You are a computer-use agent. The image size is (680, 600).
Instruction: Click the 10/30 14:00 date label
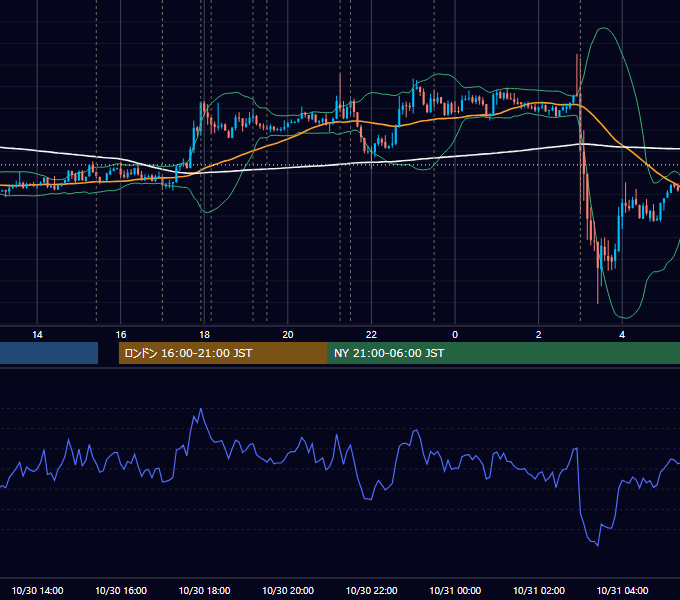37,590
